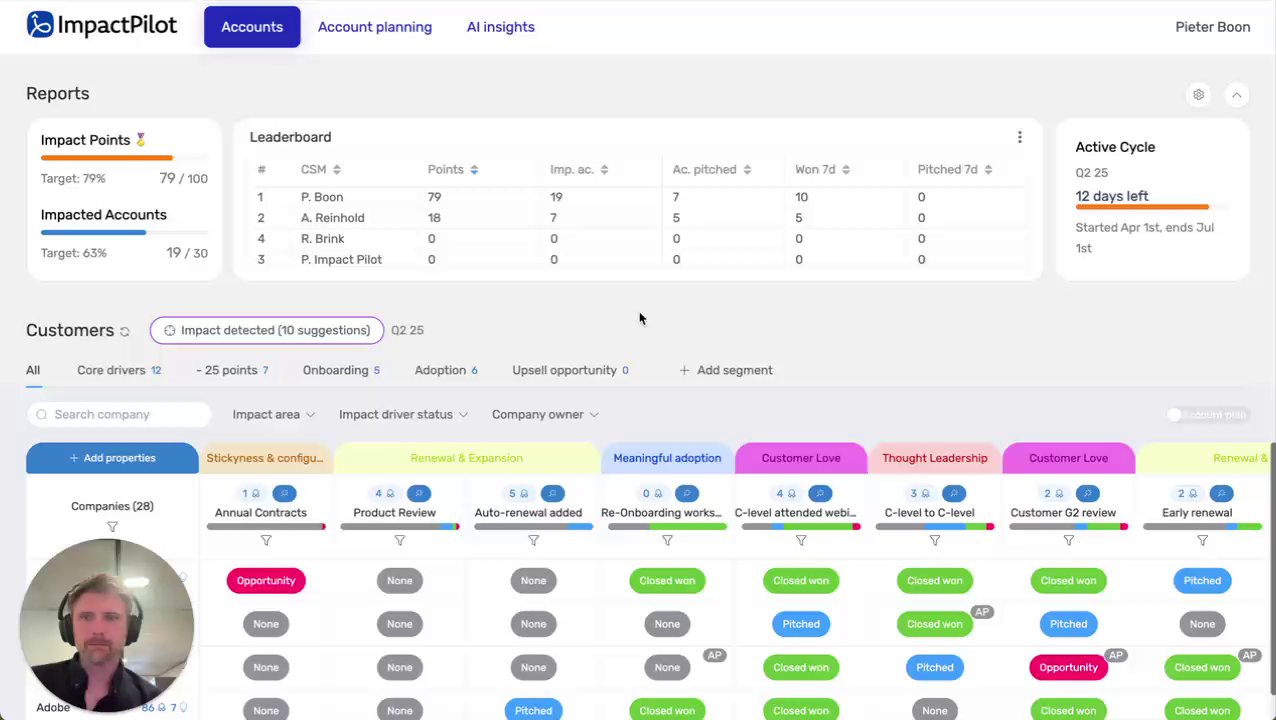Click blue badge icon above Early renewal
This screenshot has height=720, width=1276.
coord(1221,493)
